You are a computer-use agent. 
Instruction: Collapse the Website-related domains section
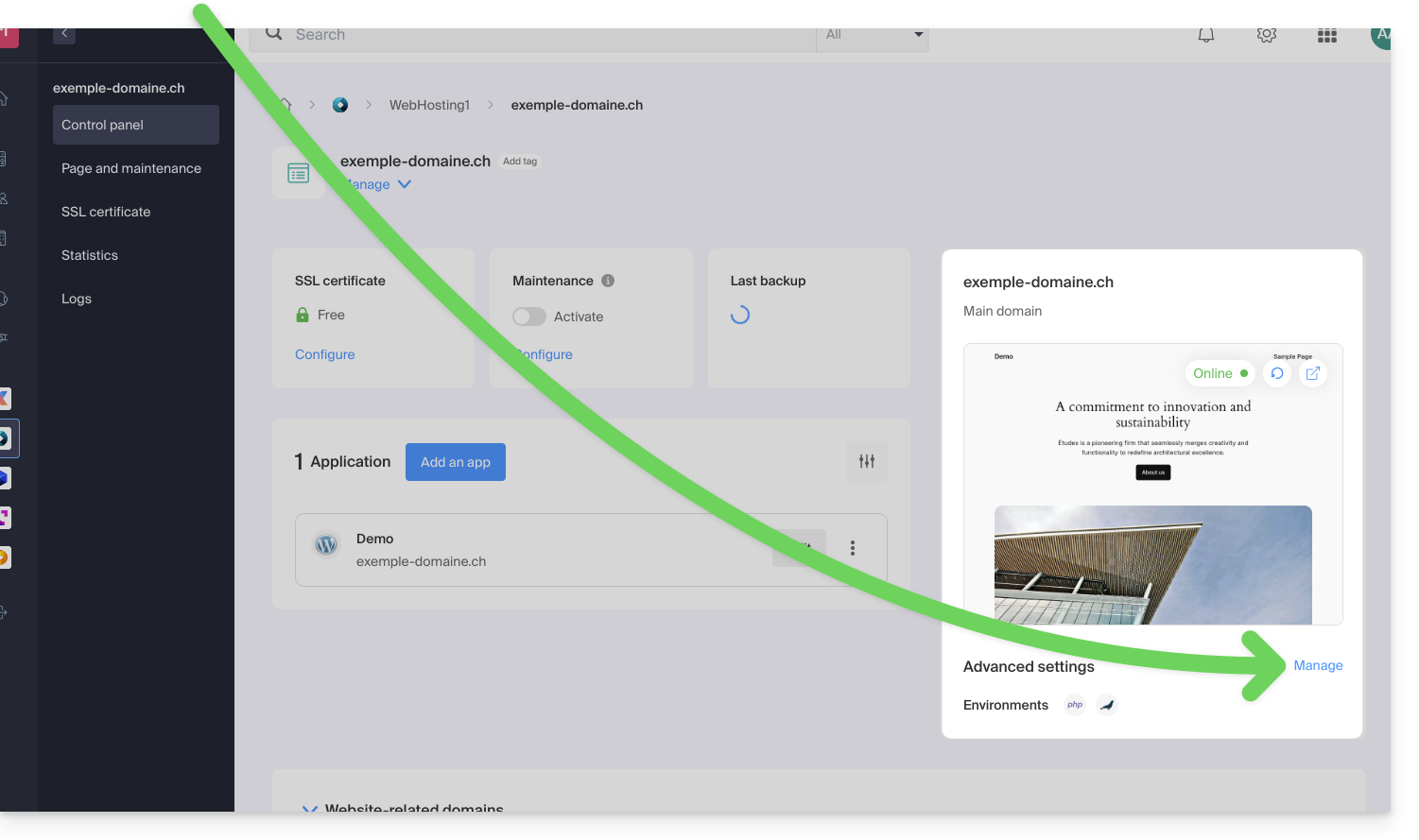click(309, 809)
